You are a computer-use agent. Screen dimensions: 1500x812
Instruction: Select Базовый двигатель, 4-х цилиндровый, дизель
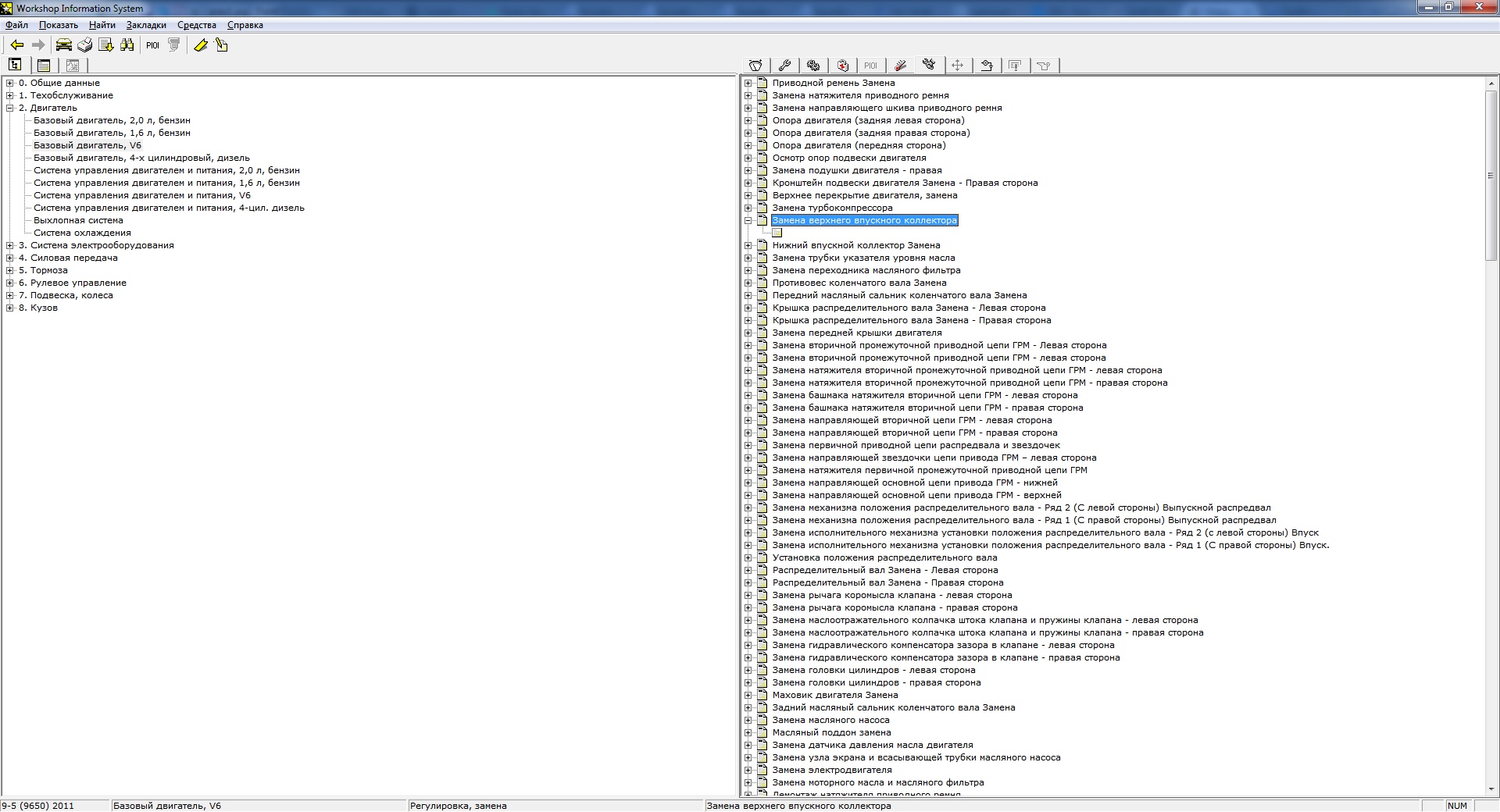click(141, 158)
